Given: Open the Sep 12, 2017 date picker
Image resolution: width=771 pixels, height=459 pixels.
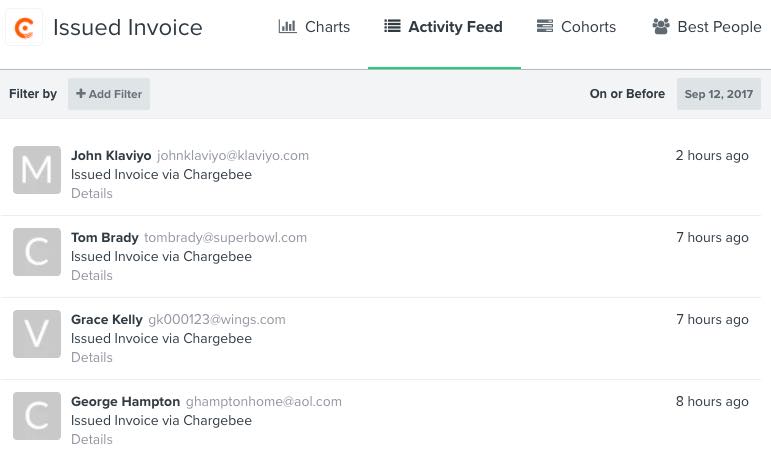Looking at the screenshot, I should [718, 94].
